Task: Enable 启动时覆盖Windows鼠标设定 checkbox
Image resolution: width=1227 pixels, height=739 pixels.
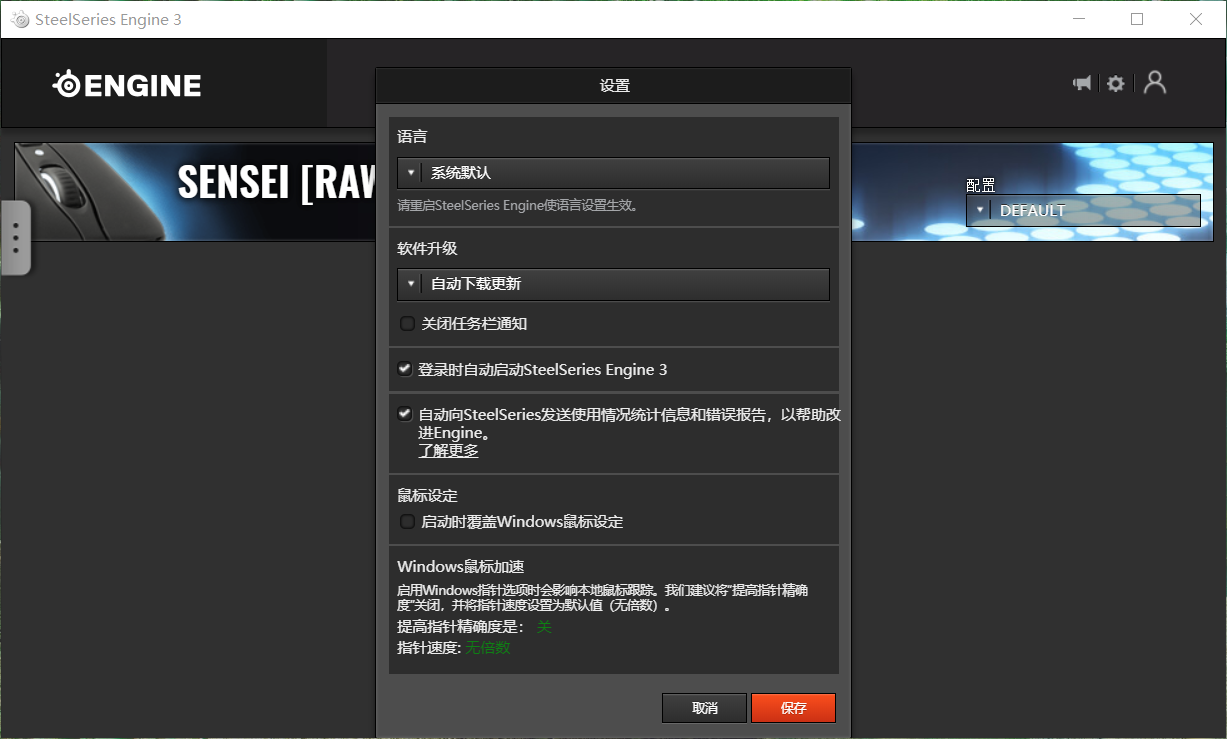Action: coord(407,521)
